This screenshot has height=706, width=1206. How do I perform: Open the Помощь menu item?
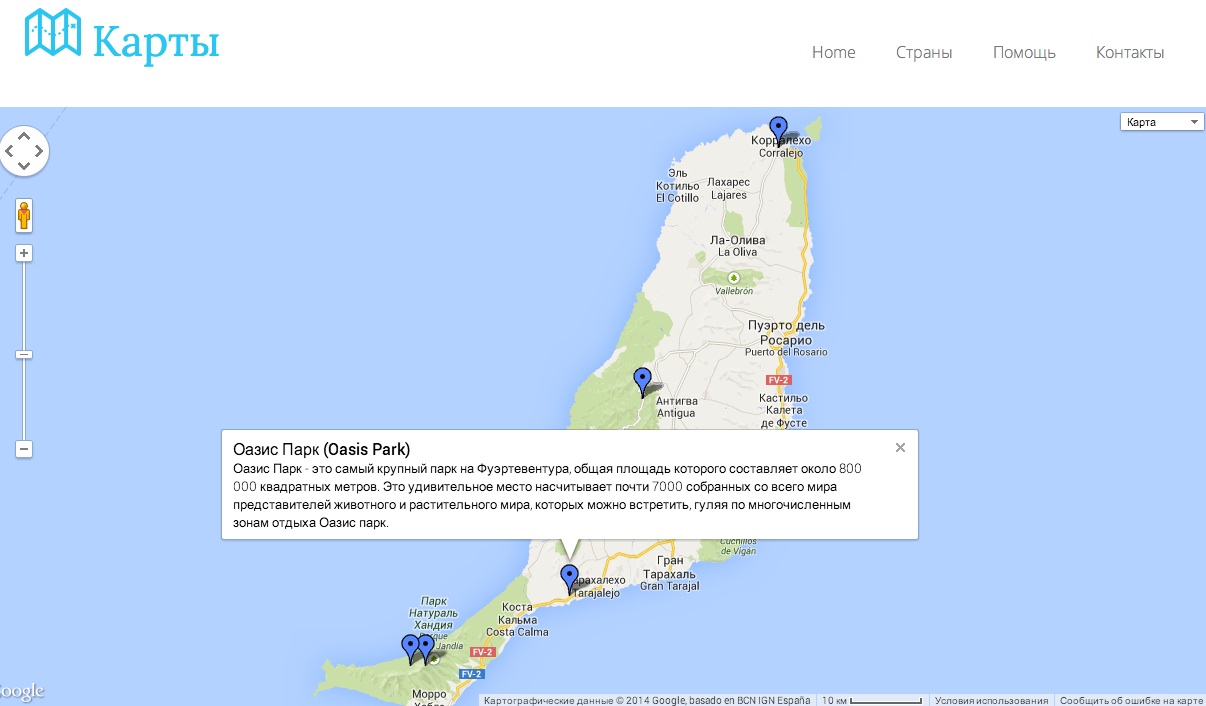tap(1024, 52)
